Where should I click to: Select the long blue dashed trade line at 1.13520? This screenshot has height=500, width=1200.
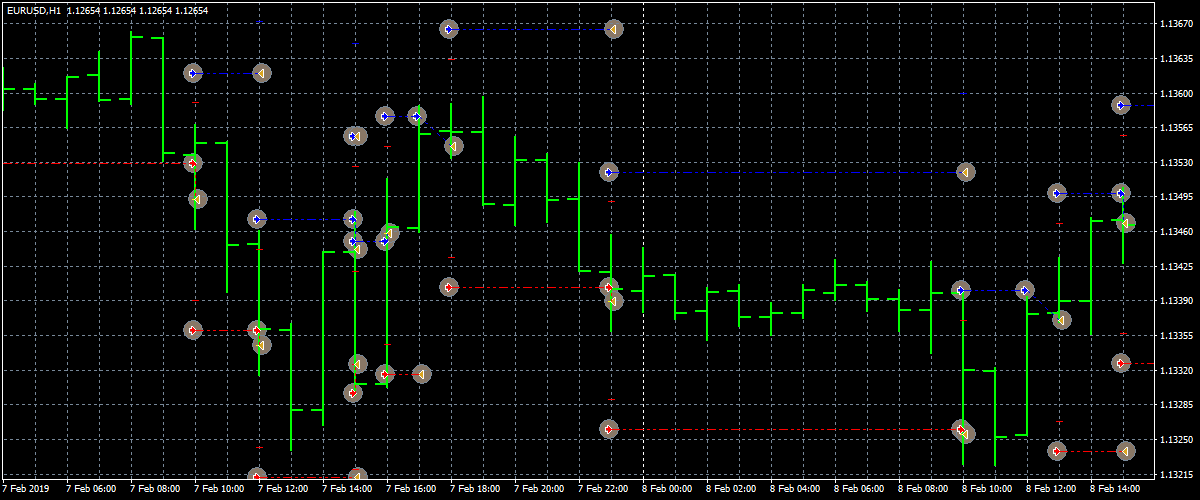click(787, 172)
